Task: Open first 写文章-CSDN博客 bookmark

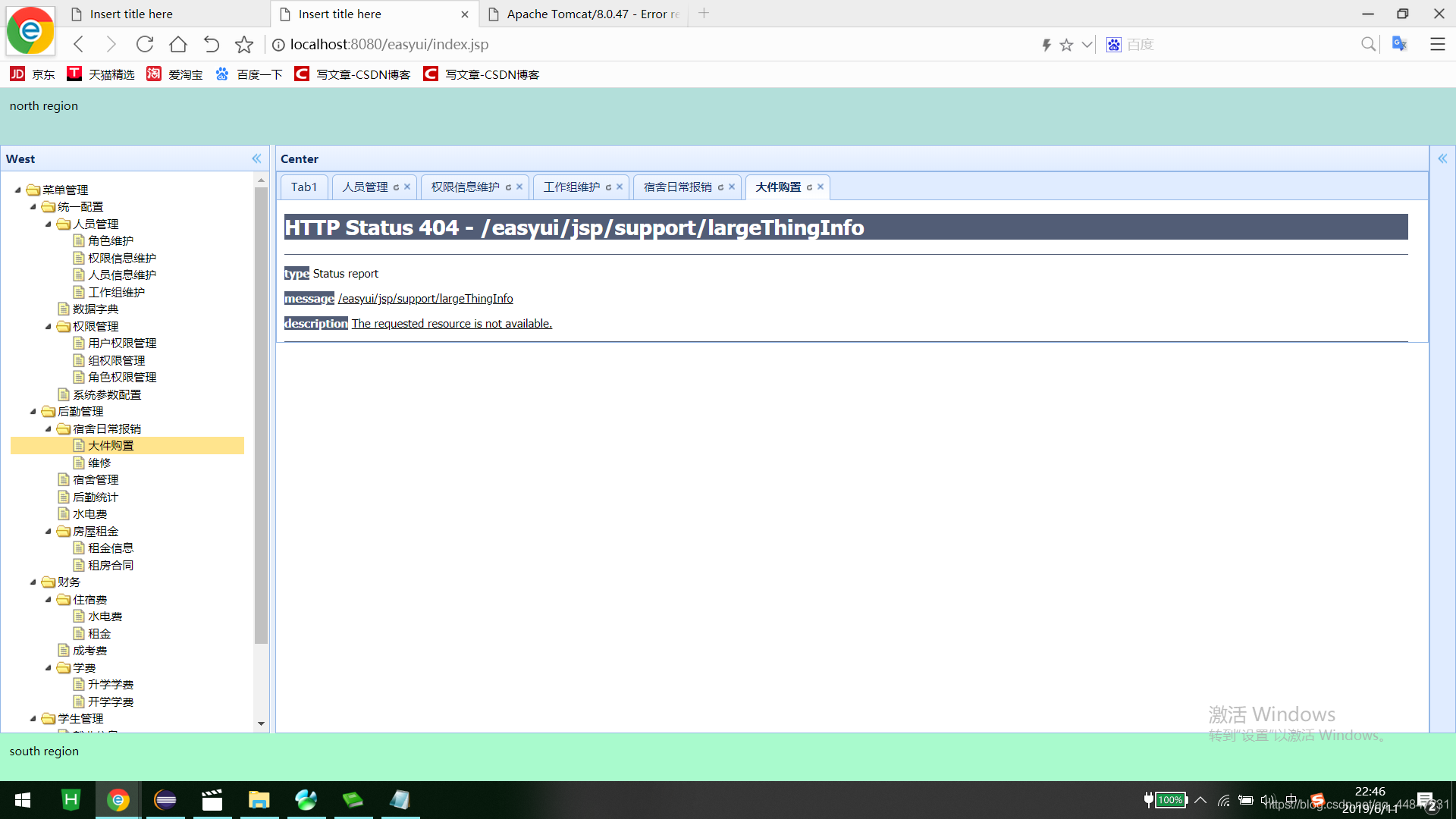Action: pos(353,74)
